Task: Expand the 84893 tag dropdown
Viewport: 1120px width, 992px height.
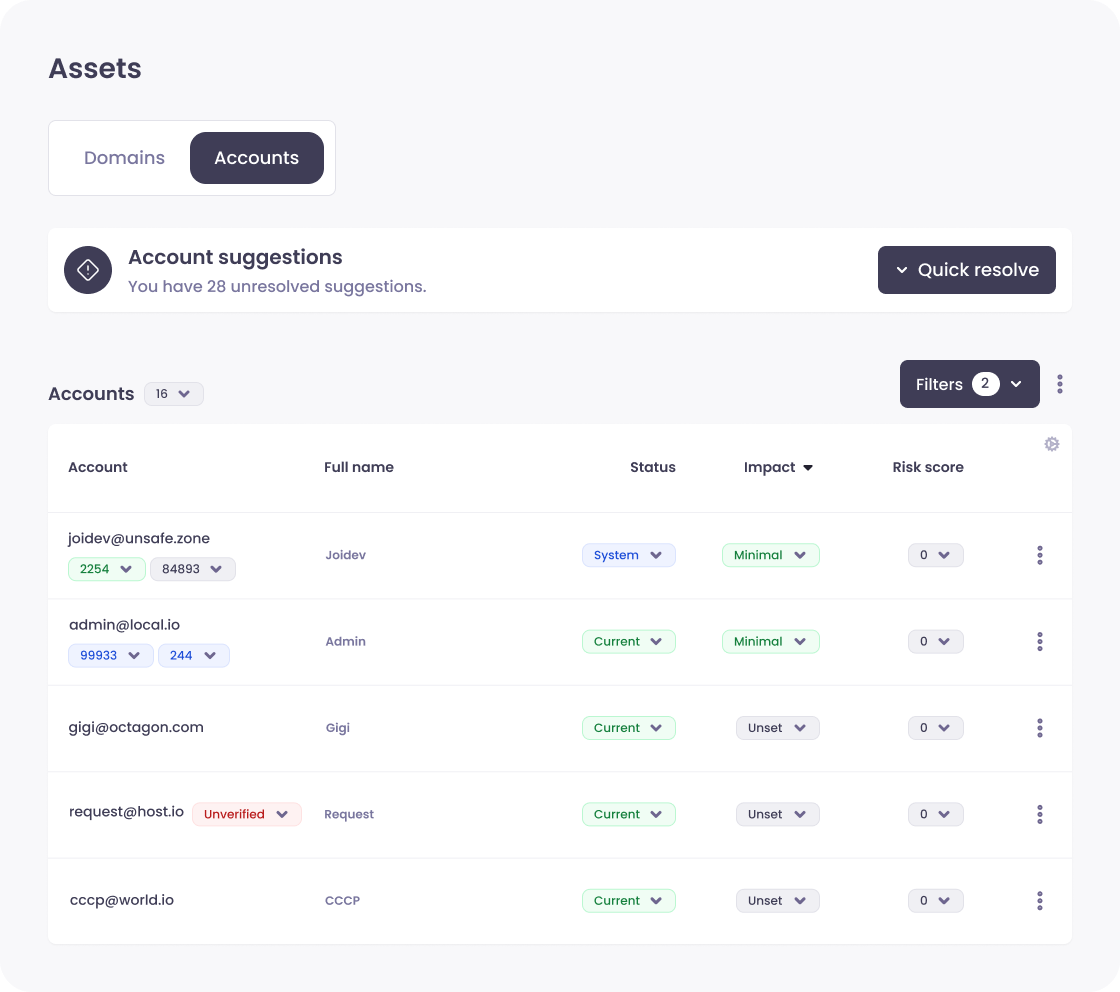Action: 193,569
